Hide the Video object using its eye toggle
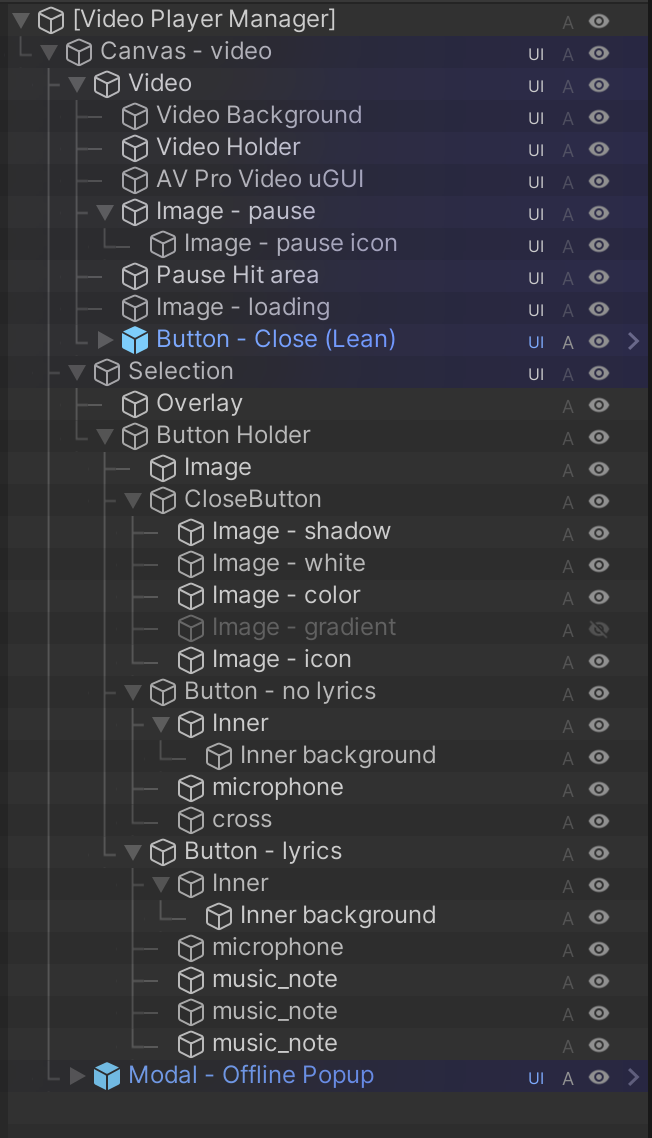The height and width of the screenshot is (1138, 652). click(x=598, y=84)
